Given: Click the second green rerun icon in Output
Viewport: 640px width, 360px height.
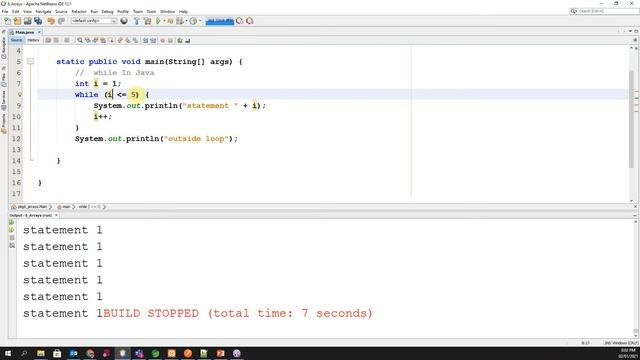Looking at the screenshot, I should (x=11, y=230).
